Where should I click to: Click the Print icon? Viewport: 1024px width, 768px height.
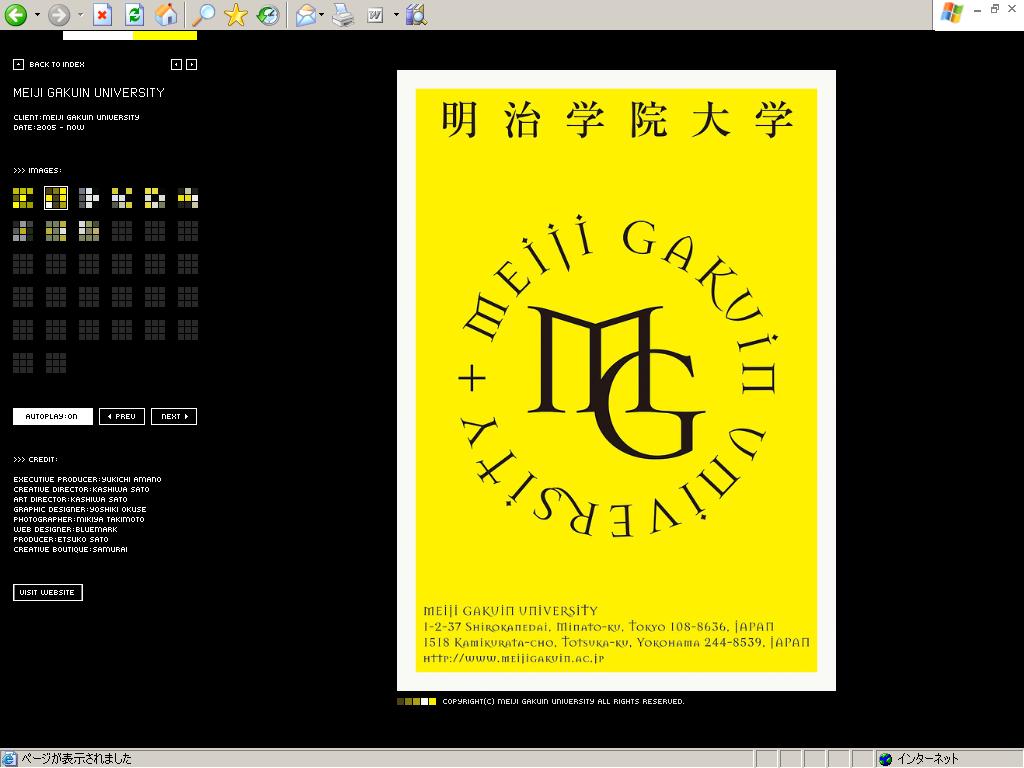tap(343, 14)
